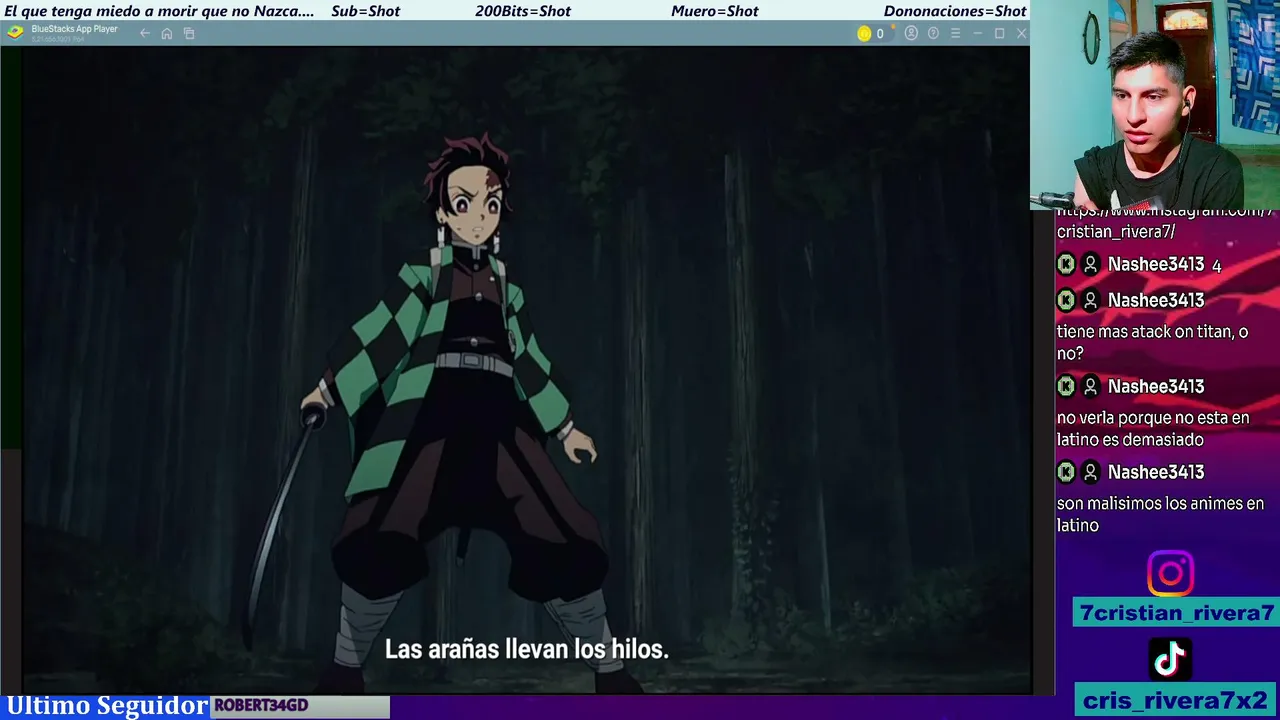Click the streamer webcam feed
Image resolution: width=1280 pixels, height=720 pixels.
tap(1155, 104)
